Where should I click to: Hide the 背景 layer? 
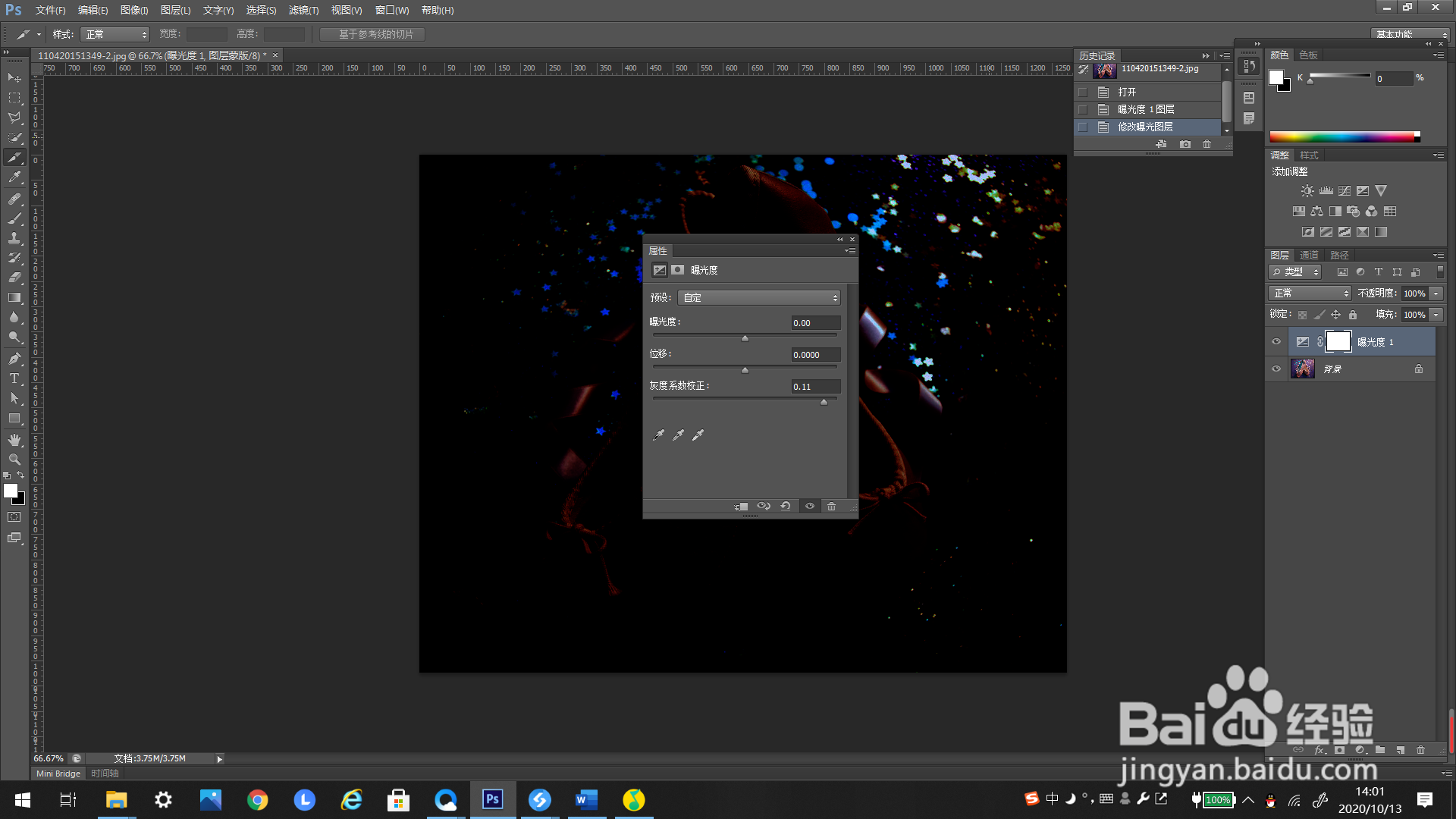[x=1276, y=369]
